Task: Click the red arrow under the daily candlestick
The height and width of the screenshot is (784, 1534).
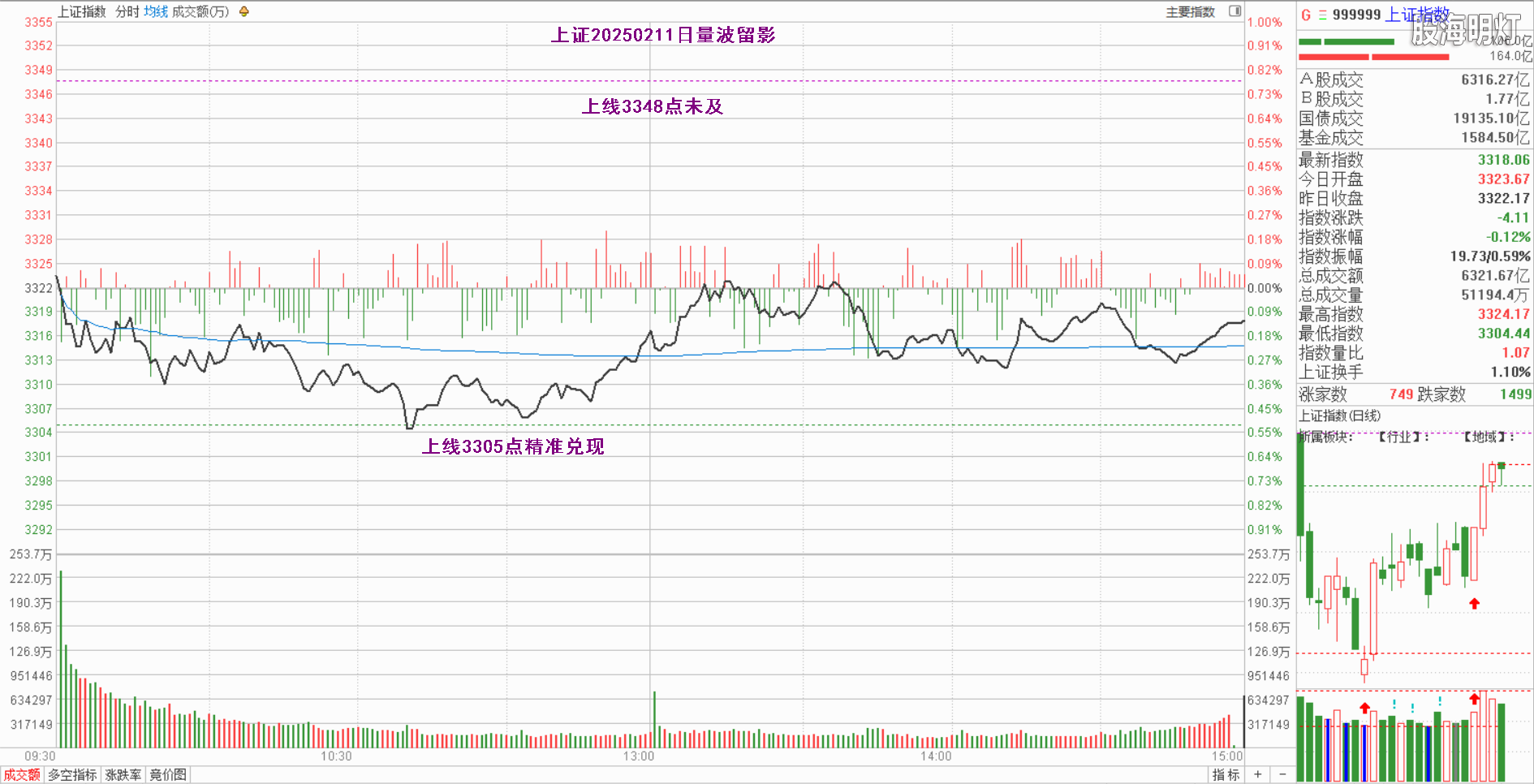Action: (1475, 603)
